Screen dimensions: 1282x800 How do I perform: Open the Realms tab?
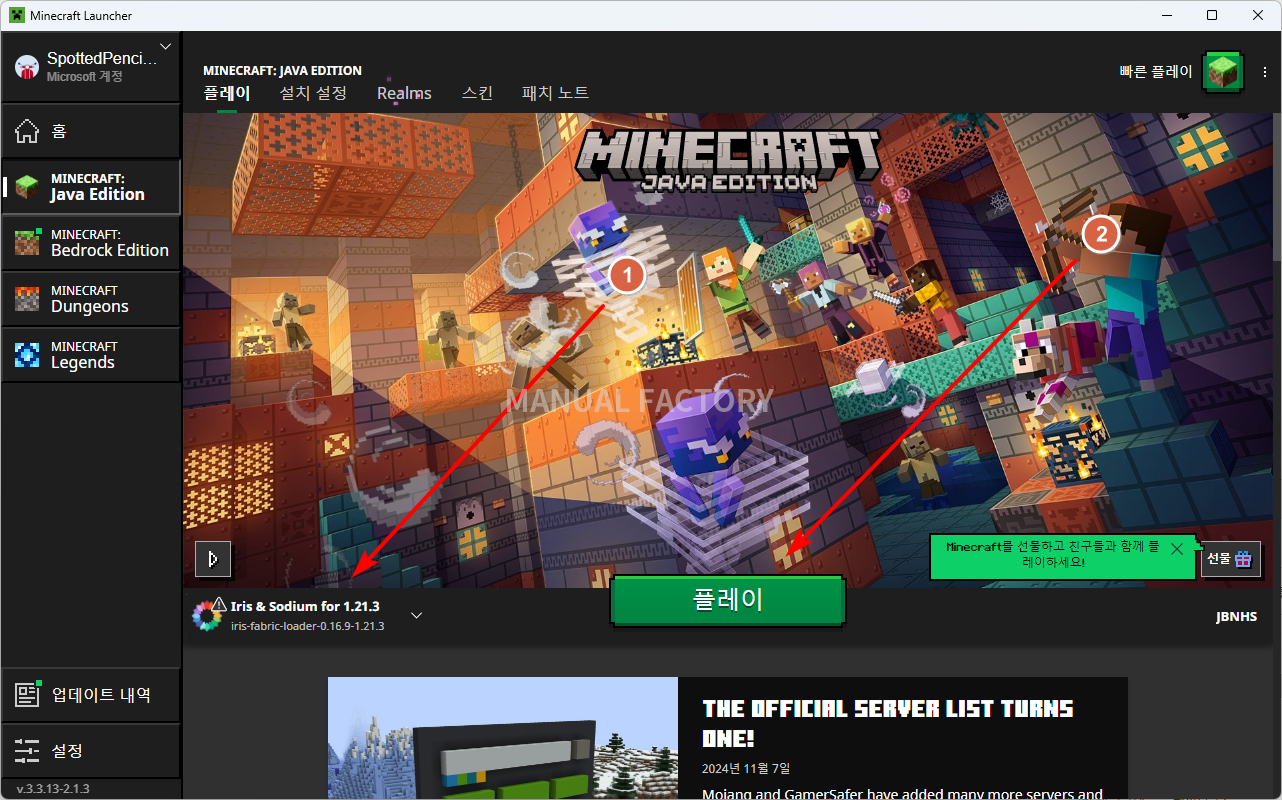point(404,93)
